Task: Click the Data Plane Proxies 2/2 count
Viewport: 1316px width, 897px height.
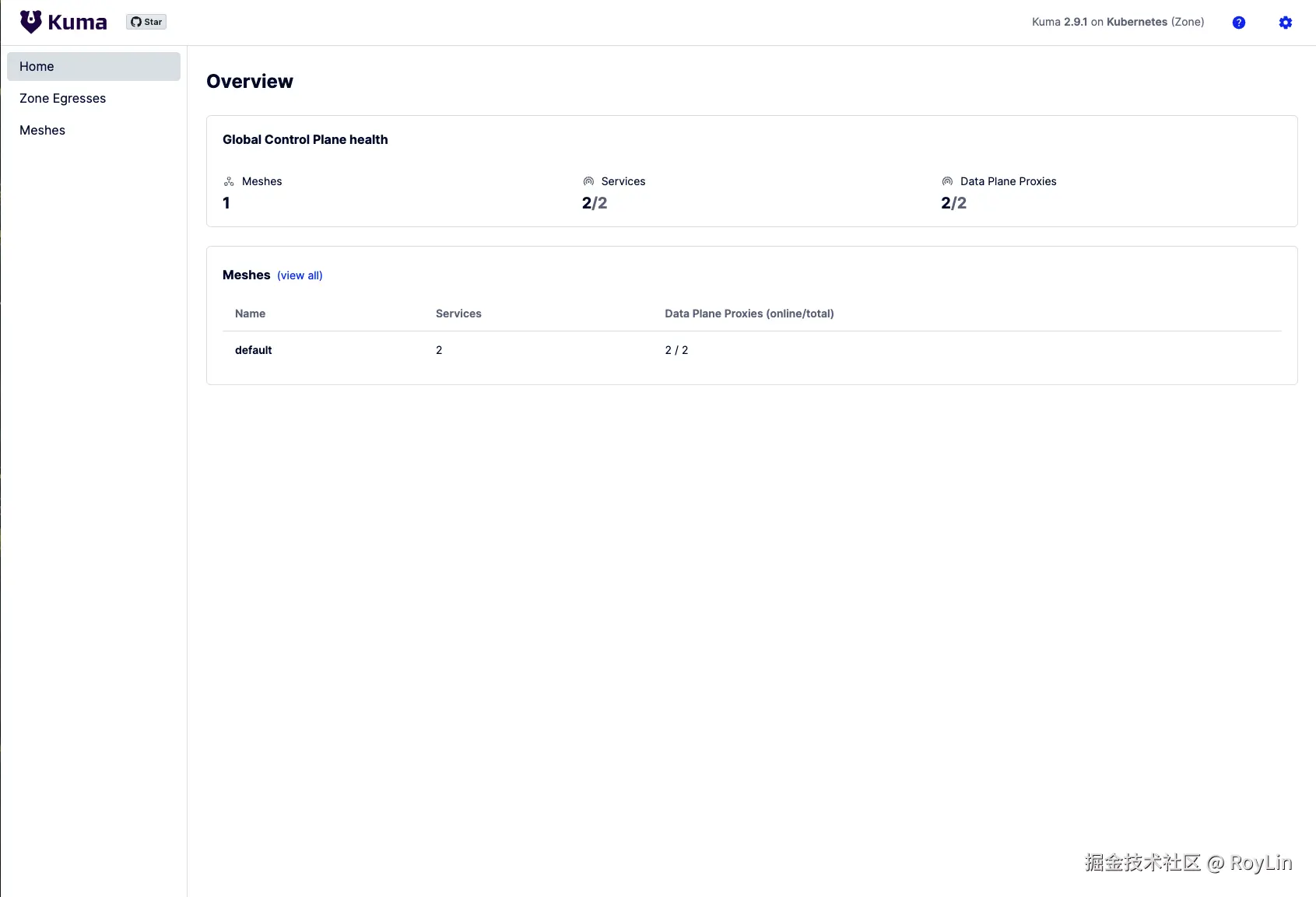Action: (953, 203)
